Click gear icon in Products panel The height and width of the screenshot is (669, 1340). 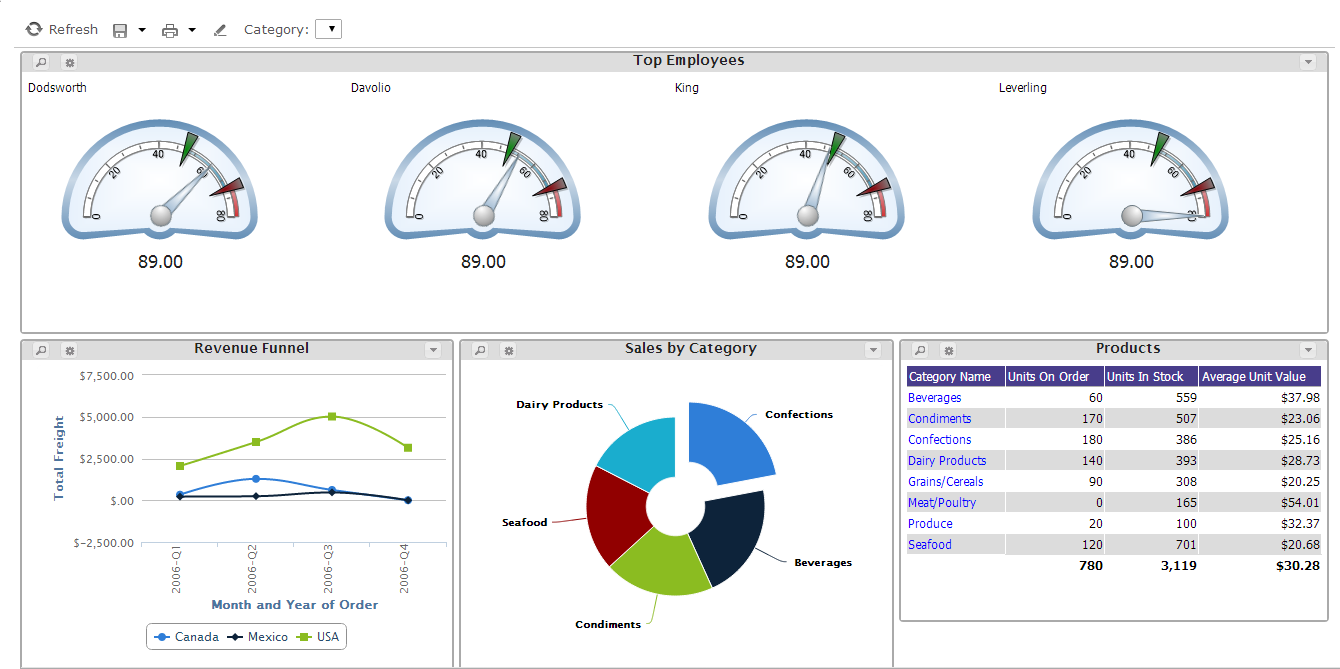tap(948, 350)
